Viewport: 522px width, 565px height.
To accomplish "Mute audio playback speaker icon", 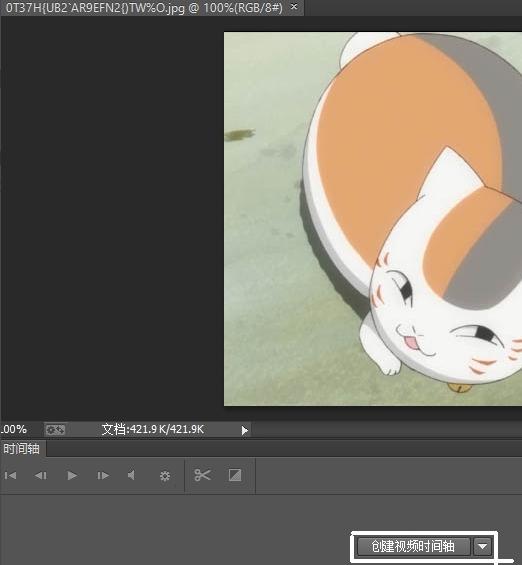I will 131,475.
